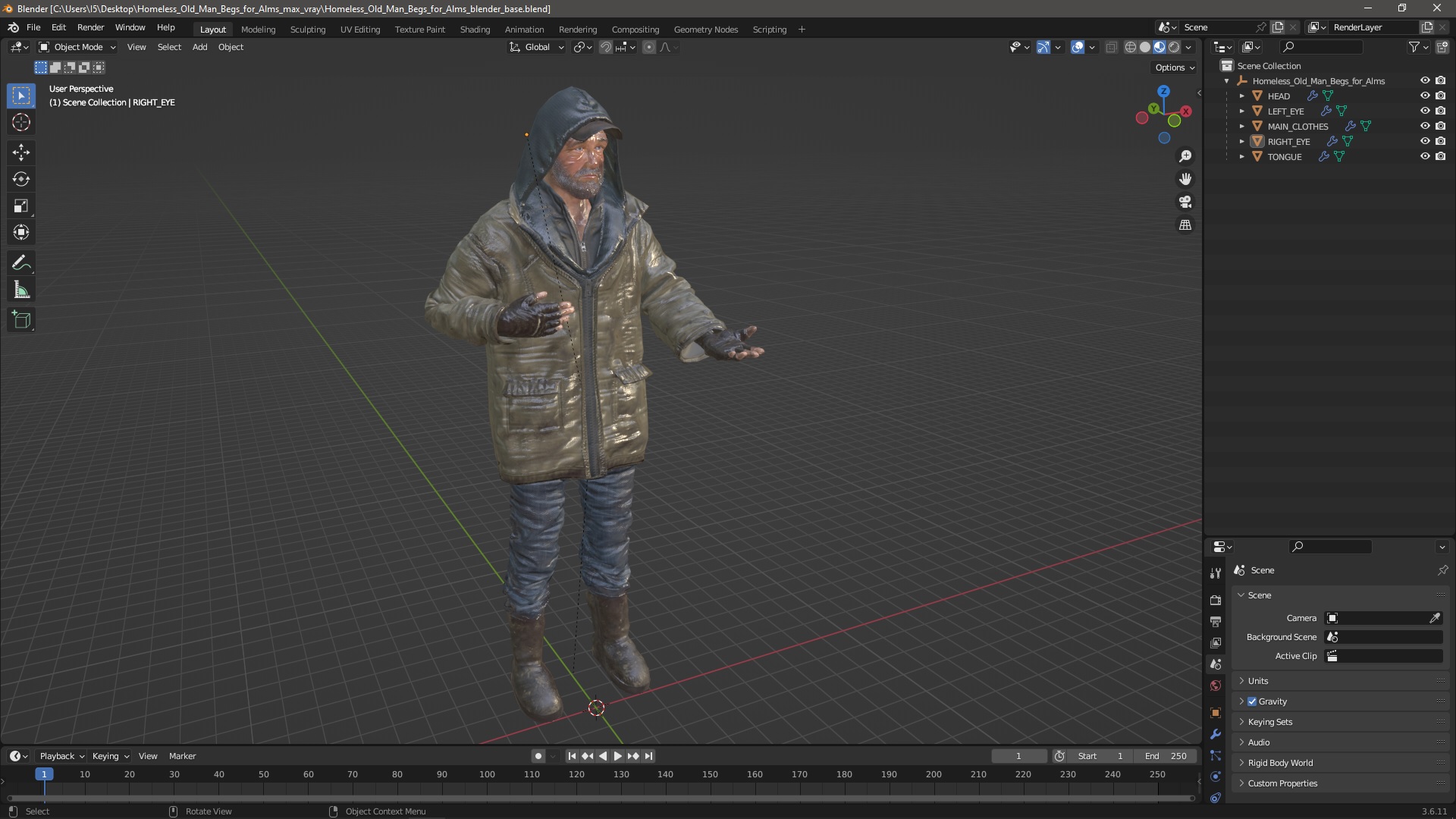
Task: Switch to the Modeling workspace tab
Action: coord(258,30)
